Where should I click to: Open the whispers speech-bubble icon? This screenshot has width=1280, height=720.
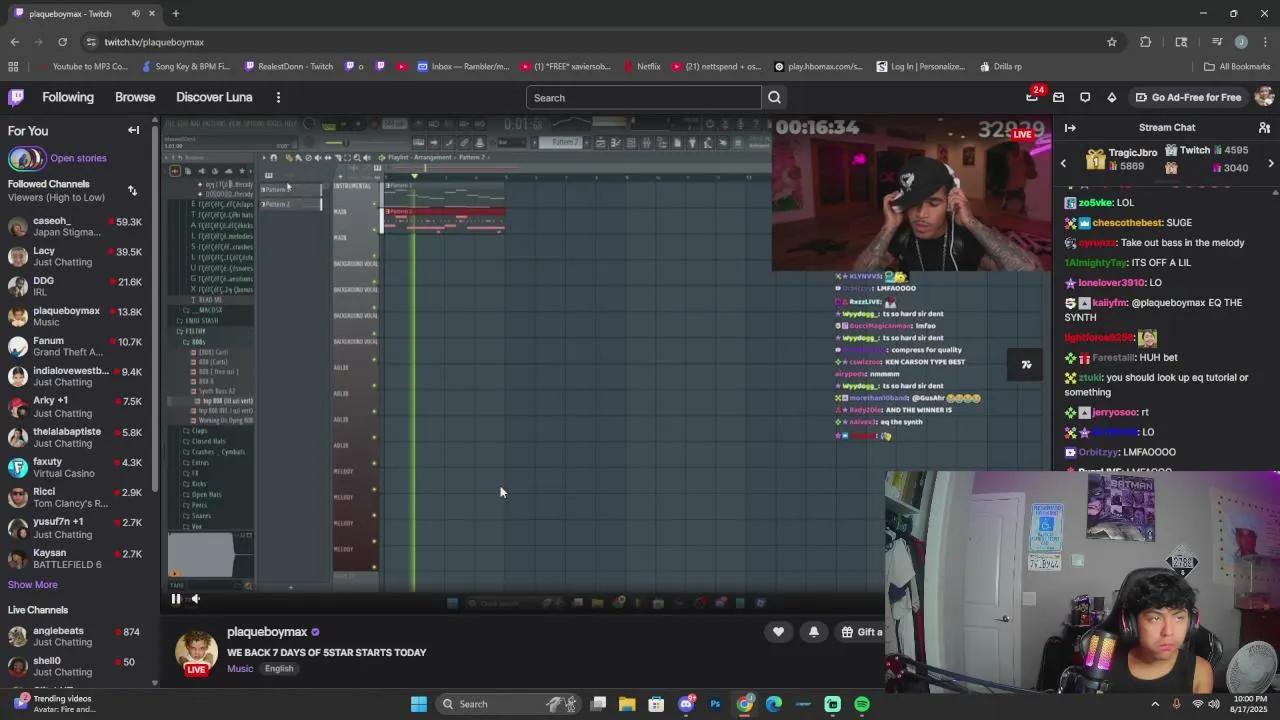1085,97
